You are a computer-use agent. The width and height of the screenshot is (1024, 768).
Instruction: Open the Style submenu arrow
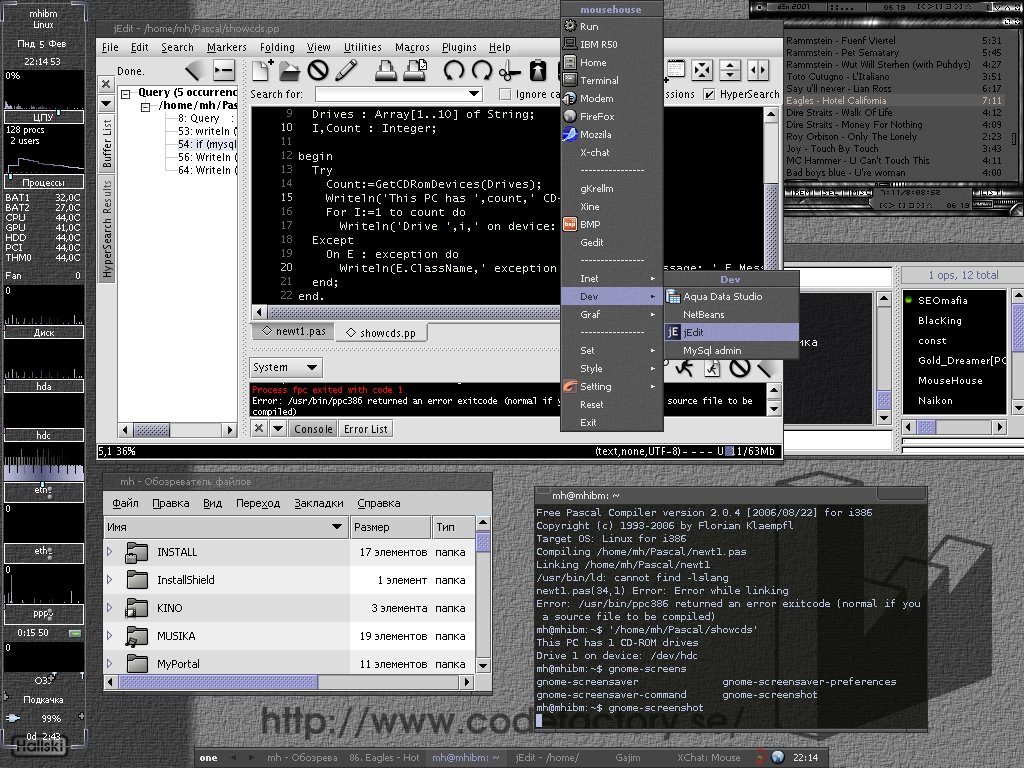[652, 368]
